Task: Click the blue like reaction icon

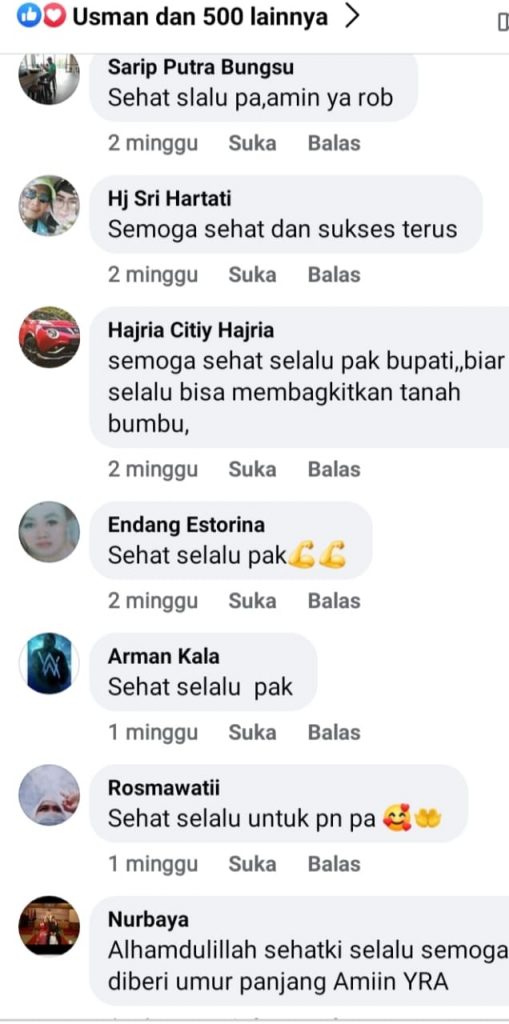Action: tap(29, 17)
